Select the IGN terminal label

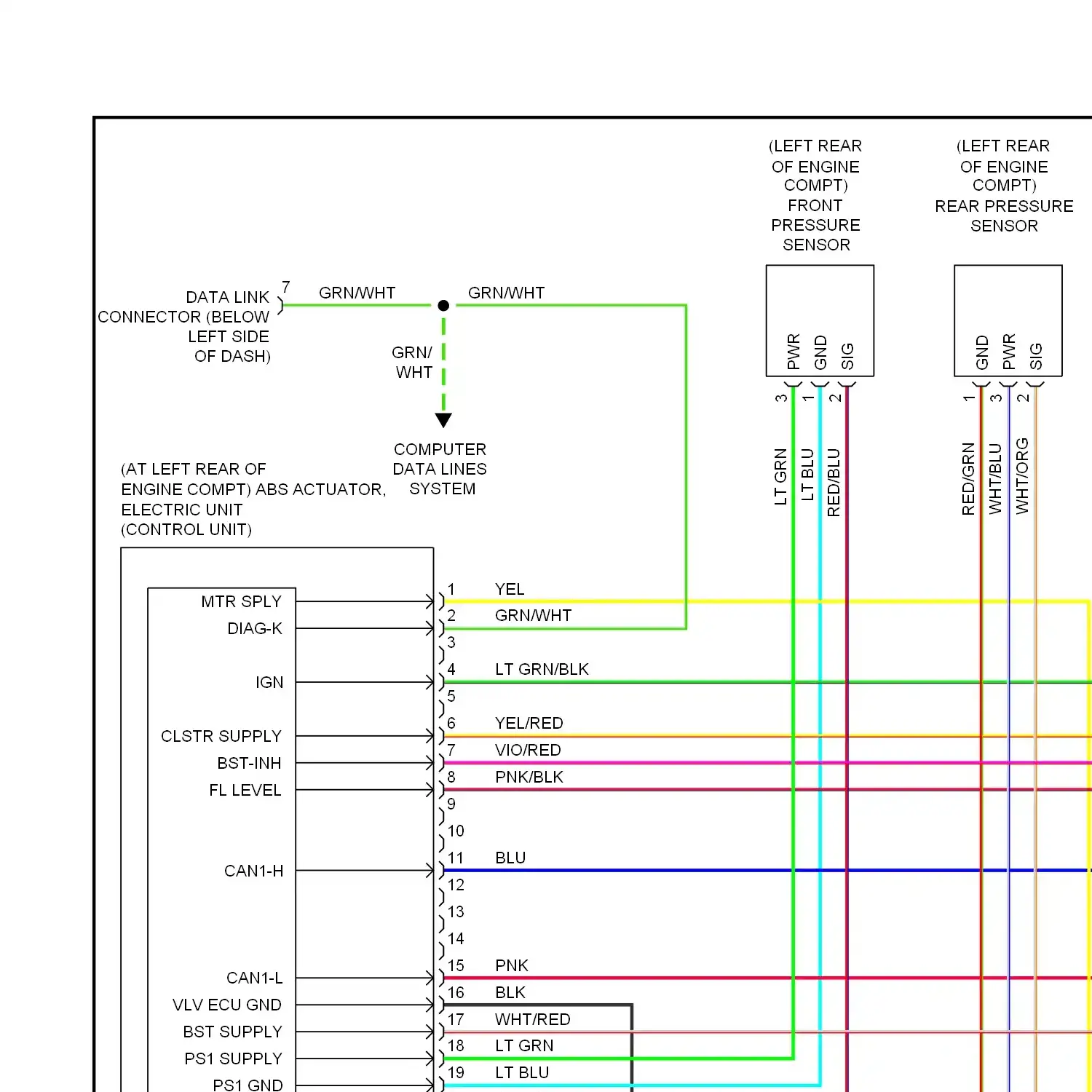(x=269, y=682)
